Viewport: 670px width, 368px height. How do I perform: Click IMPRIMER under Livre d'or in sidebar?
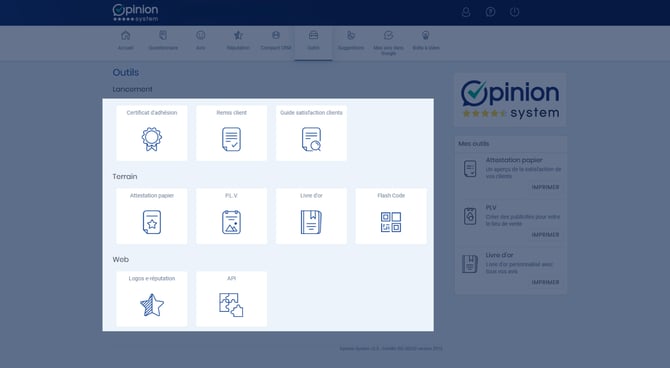(545, 282)
